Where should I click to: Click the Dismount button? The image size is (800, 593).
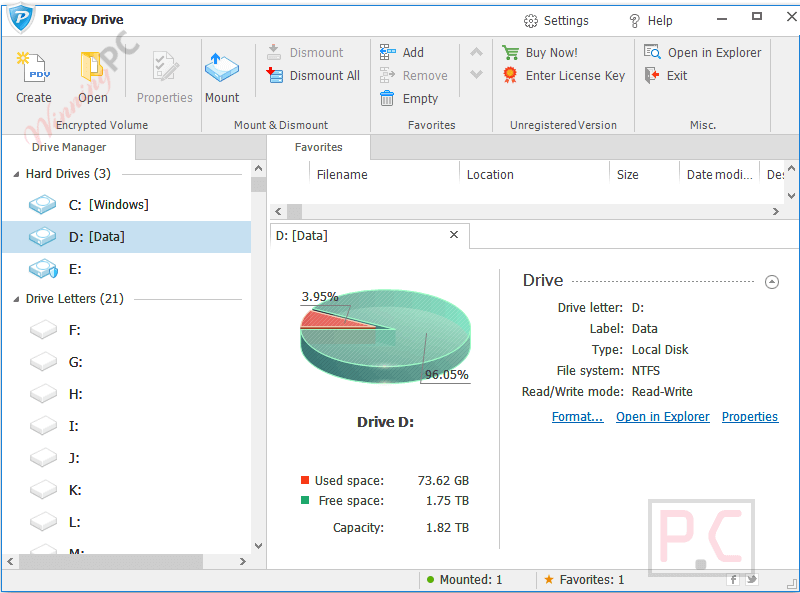click(x=305, y=53)
